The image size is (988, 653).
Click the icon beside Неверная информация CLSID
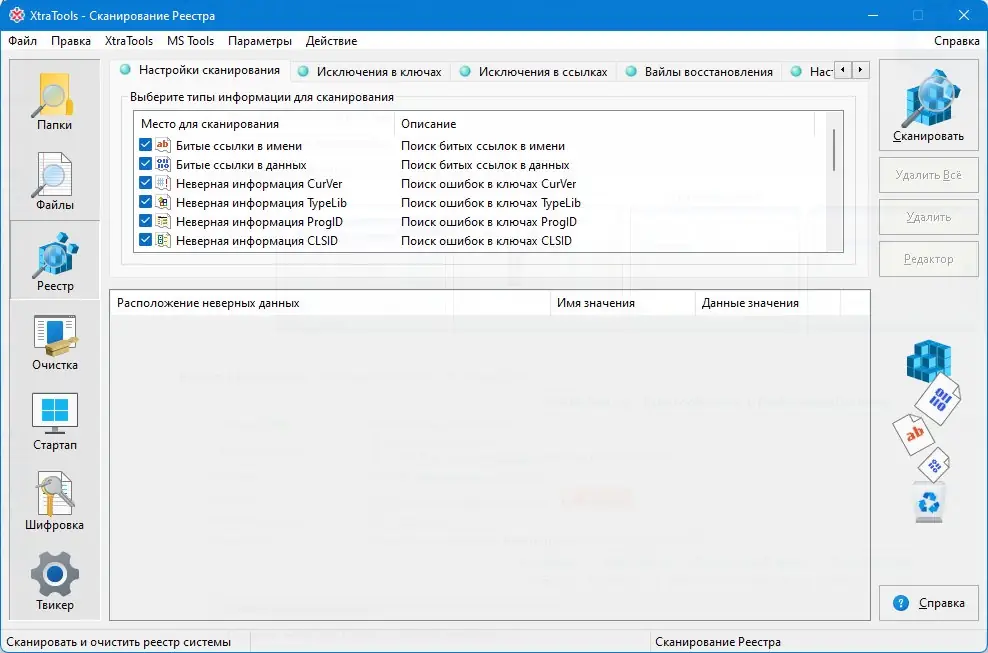tap(163, 240)
